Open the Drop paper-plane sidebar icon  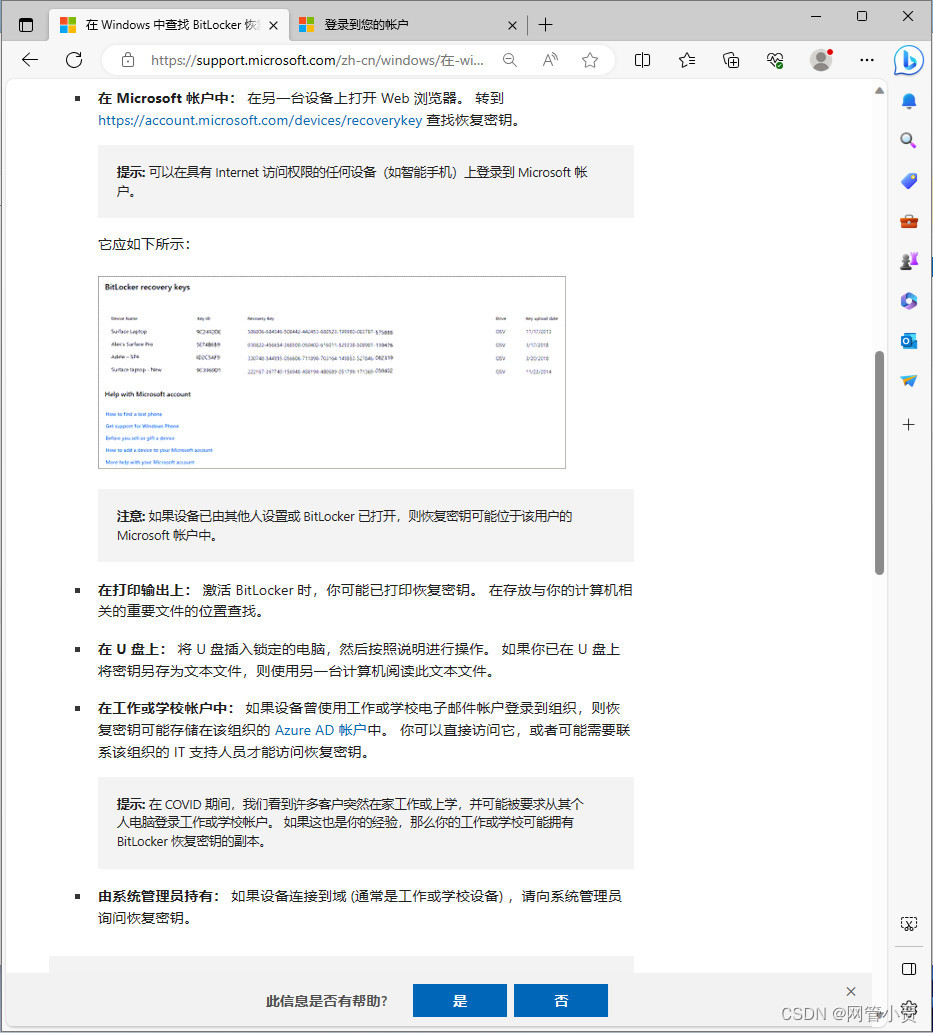pos(907,381)
